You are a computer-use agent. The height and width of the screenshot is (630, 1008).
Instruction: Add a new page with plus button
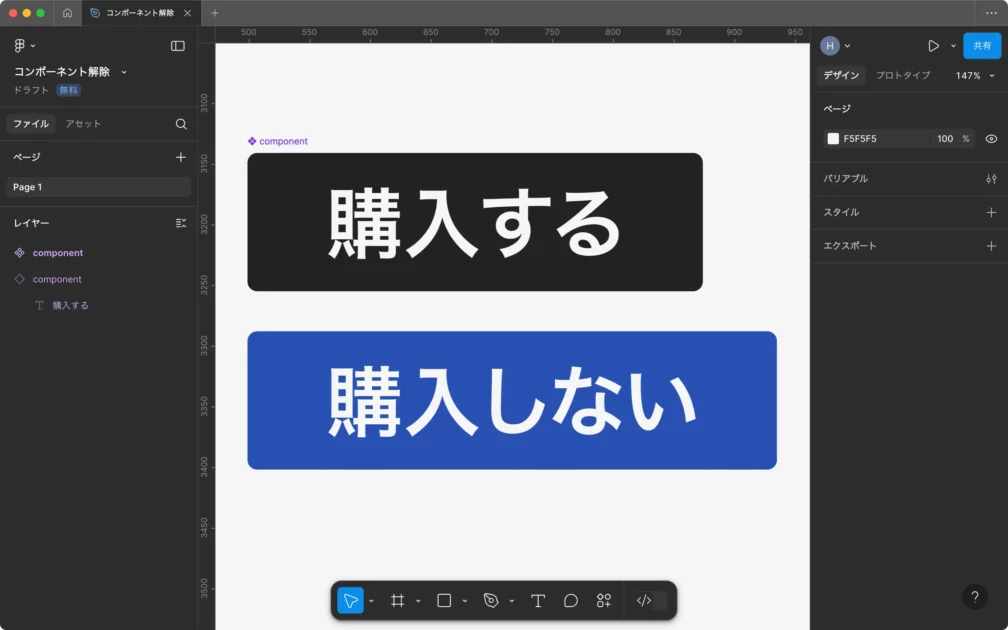(x=181, y=157)
